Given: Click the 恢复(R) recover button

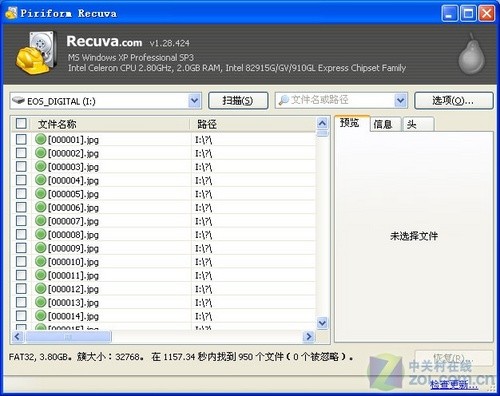Looking at the screenshot, I should [x=453, y=358].
